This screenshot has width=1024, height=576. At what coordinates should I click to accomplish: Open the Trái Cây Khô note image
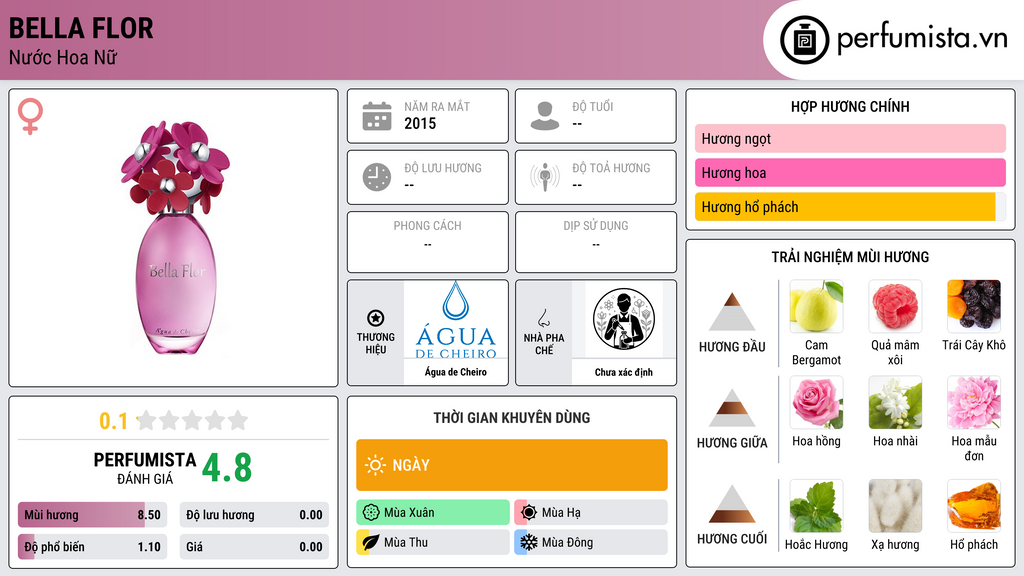point(974,306)
